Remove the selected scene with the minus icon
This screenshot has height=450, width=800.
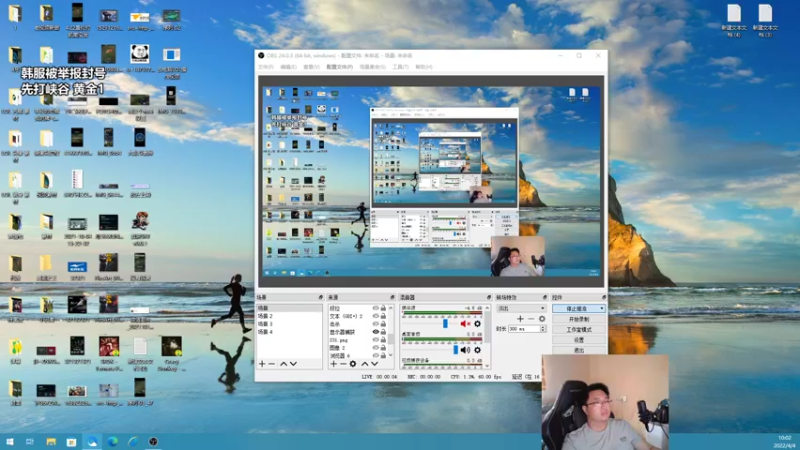point(272,364)
